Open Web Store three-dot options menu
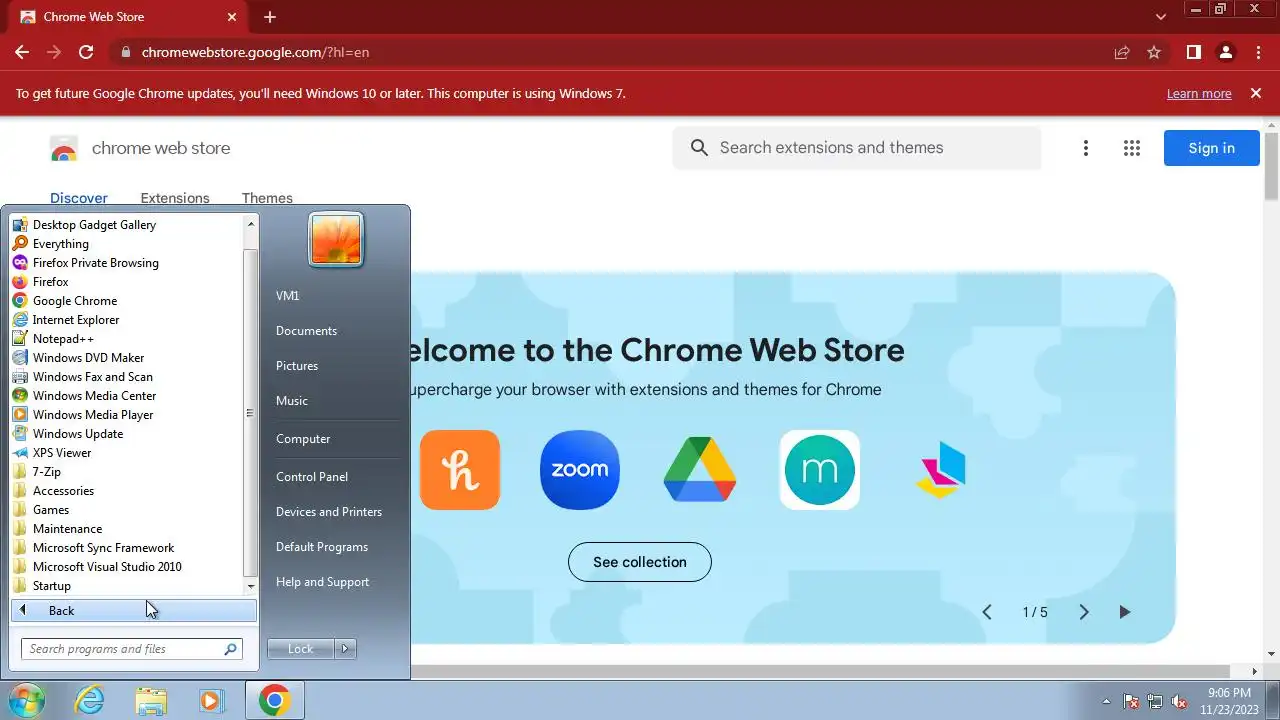The height and width of the screenshot is (720, 1280). pyautogui.click(x=1086, y=148)
